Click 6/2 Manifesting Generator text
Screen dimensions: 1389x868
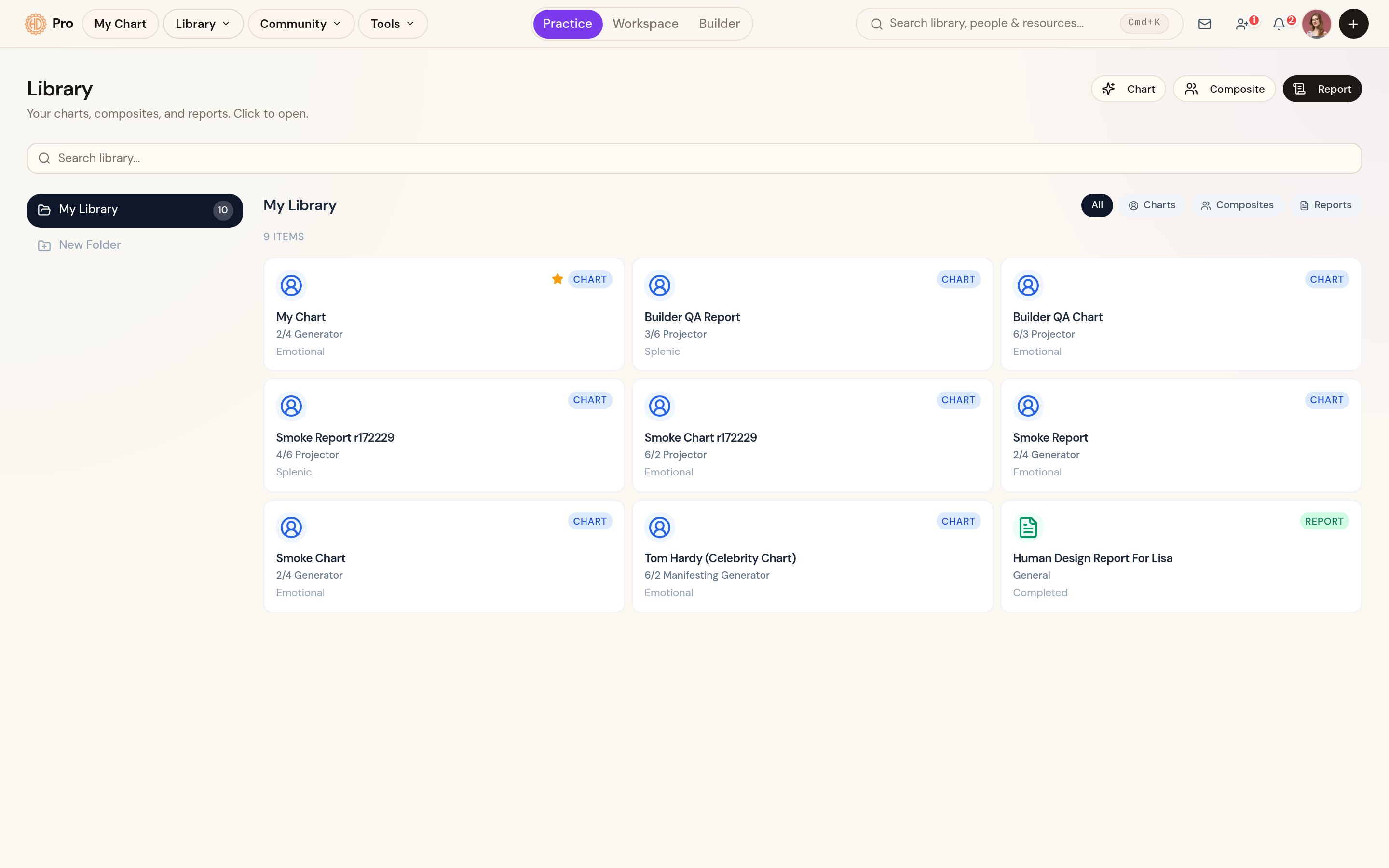click(x=707, y=575)
